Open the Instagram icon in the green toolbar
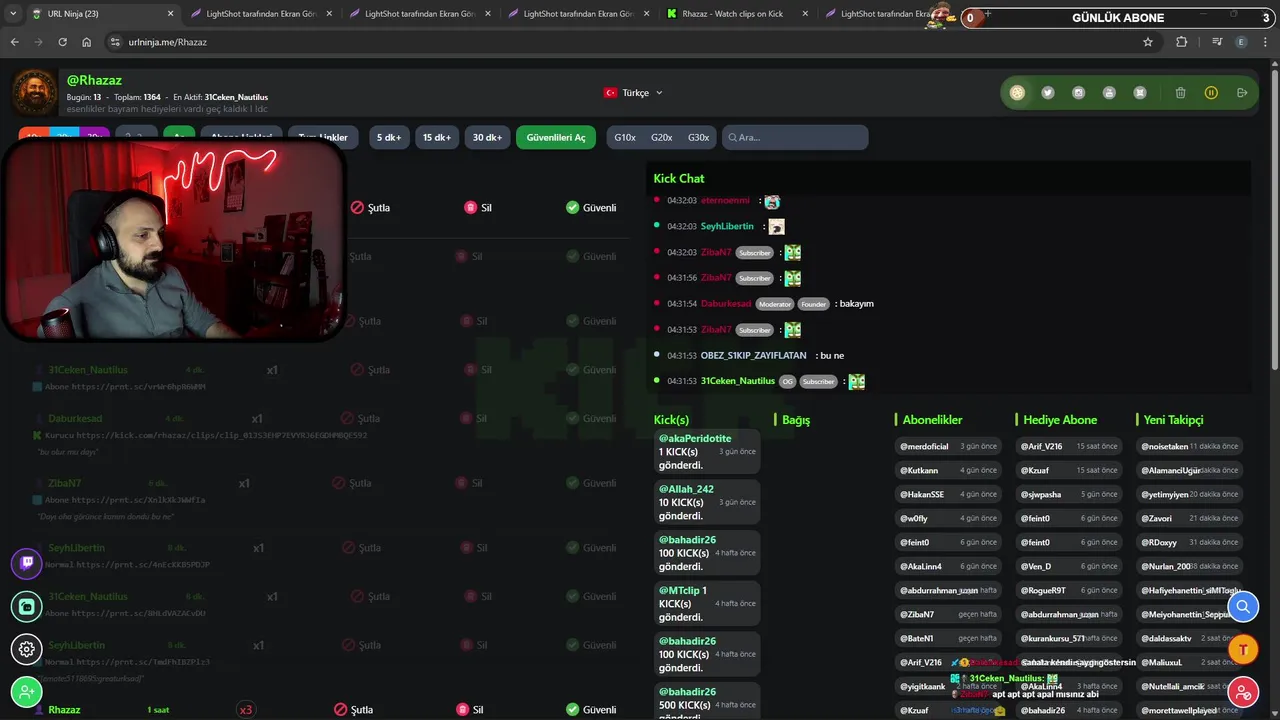 (x=1078, y=93)
